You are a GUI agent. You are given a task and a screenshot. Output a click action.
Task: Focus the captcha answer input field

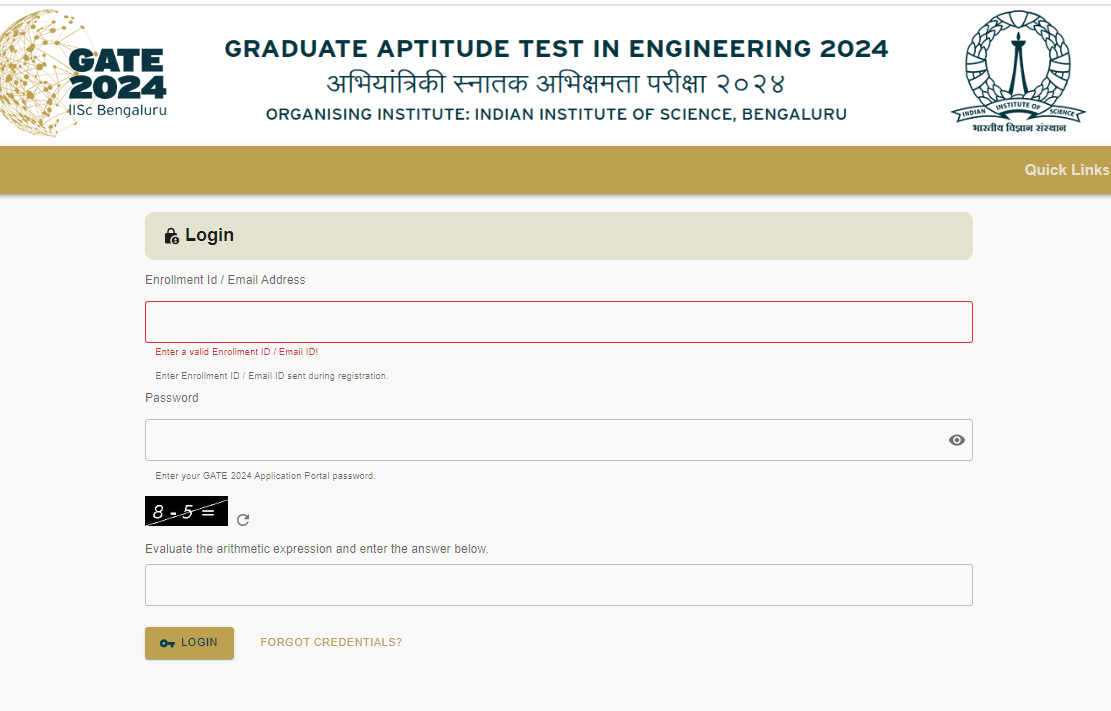pyautogui.click(x=559, y=585)
